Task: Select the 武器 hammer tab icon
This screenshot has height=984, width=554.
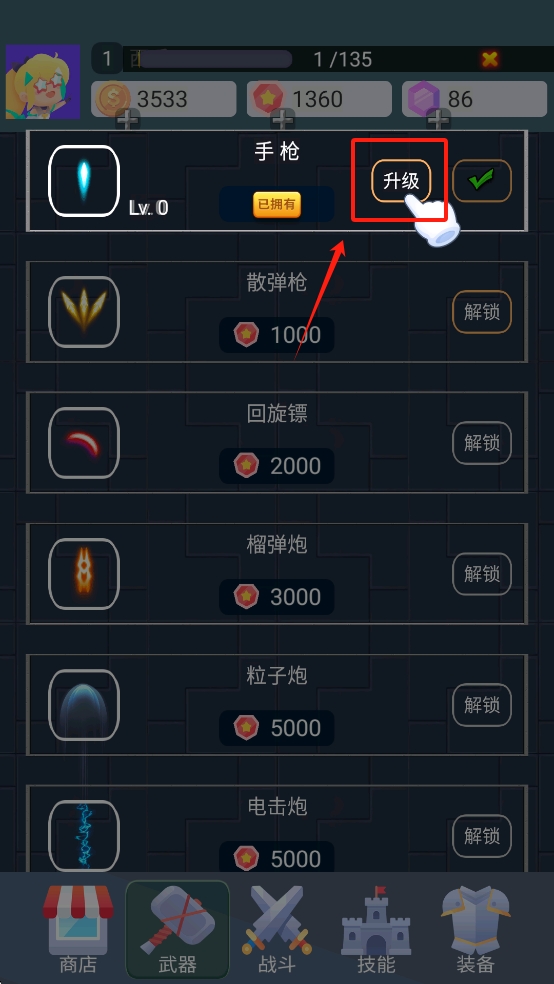Action: tap(178, 929)
